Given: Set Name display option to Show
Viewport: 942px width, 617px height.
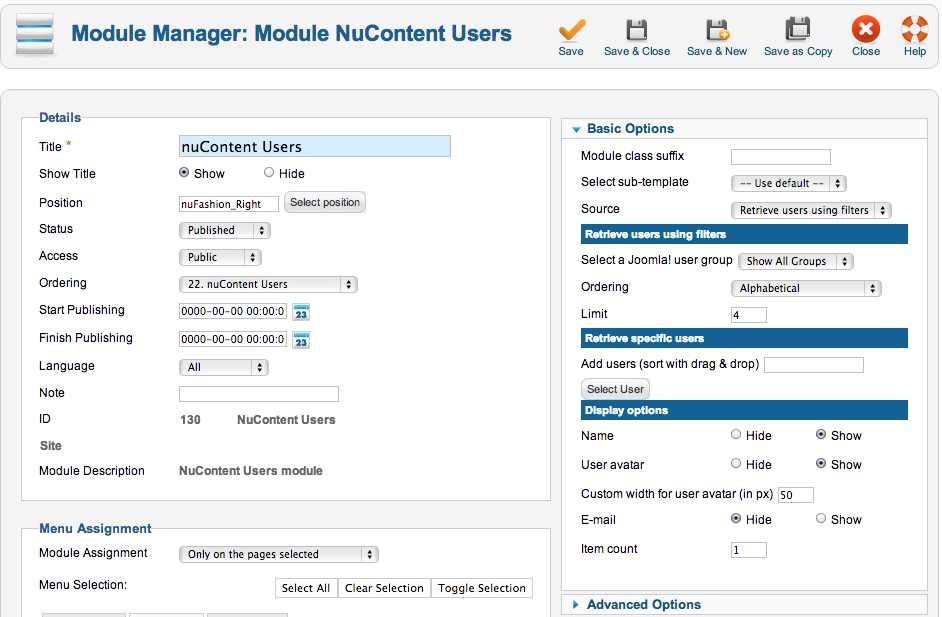Looking at the screenshot, I should [x=821, y=434].
